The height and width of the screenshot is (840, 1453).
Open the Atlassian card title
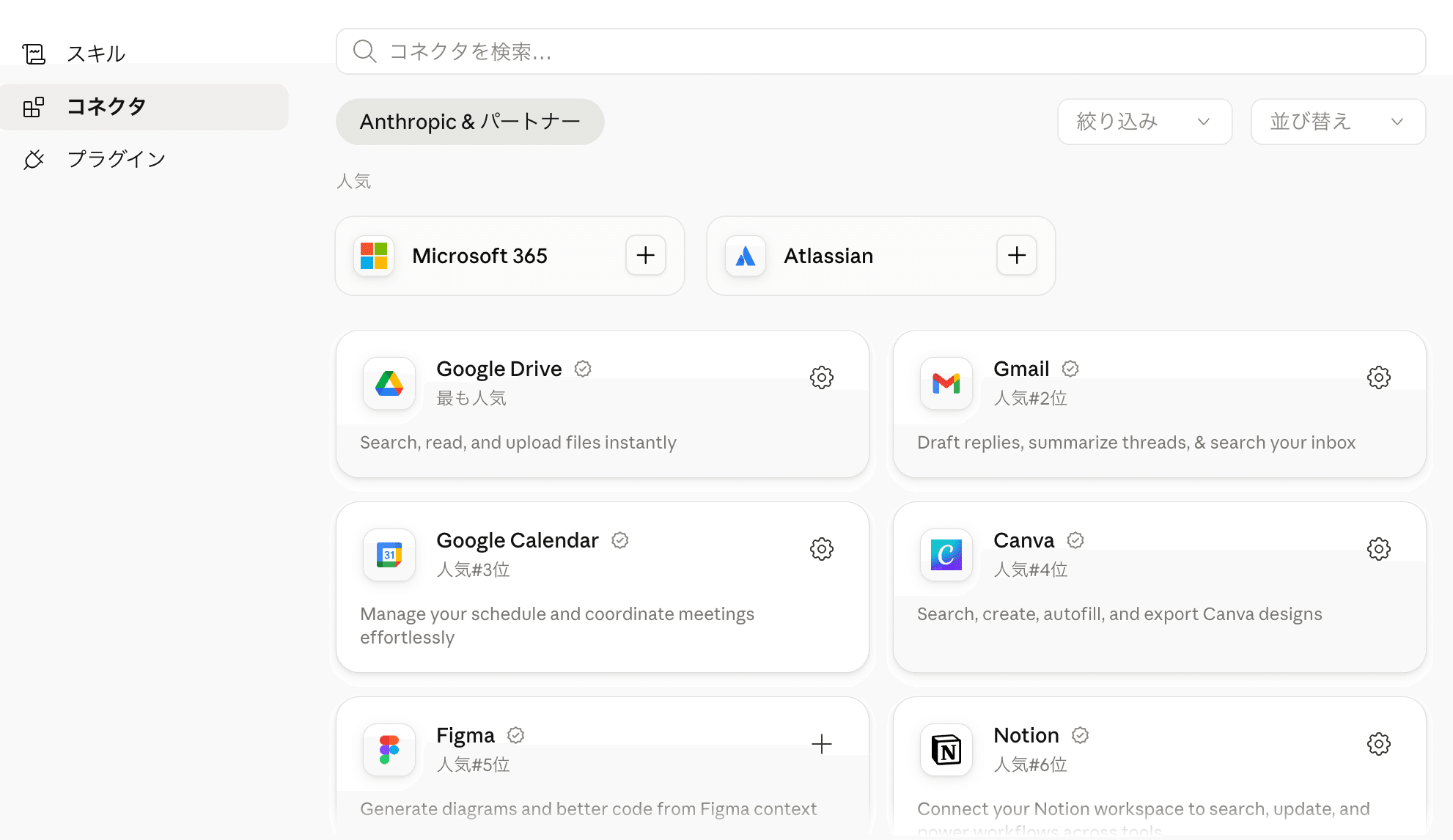pyautogui.click(x=828, y=256)
